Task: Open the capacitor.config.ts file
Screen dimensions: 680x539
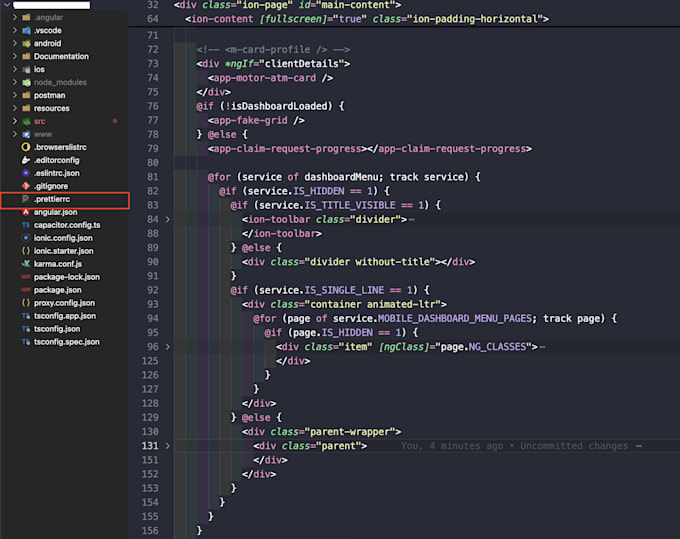Action: coord(65,225)
